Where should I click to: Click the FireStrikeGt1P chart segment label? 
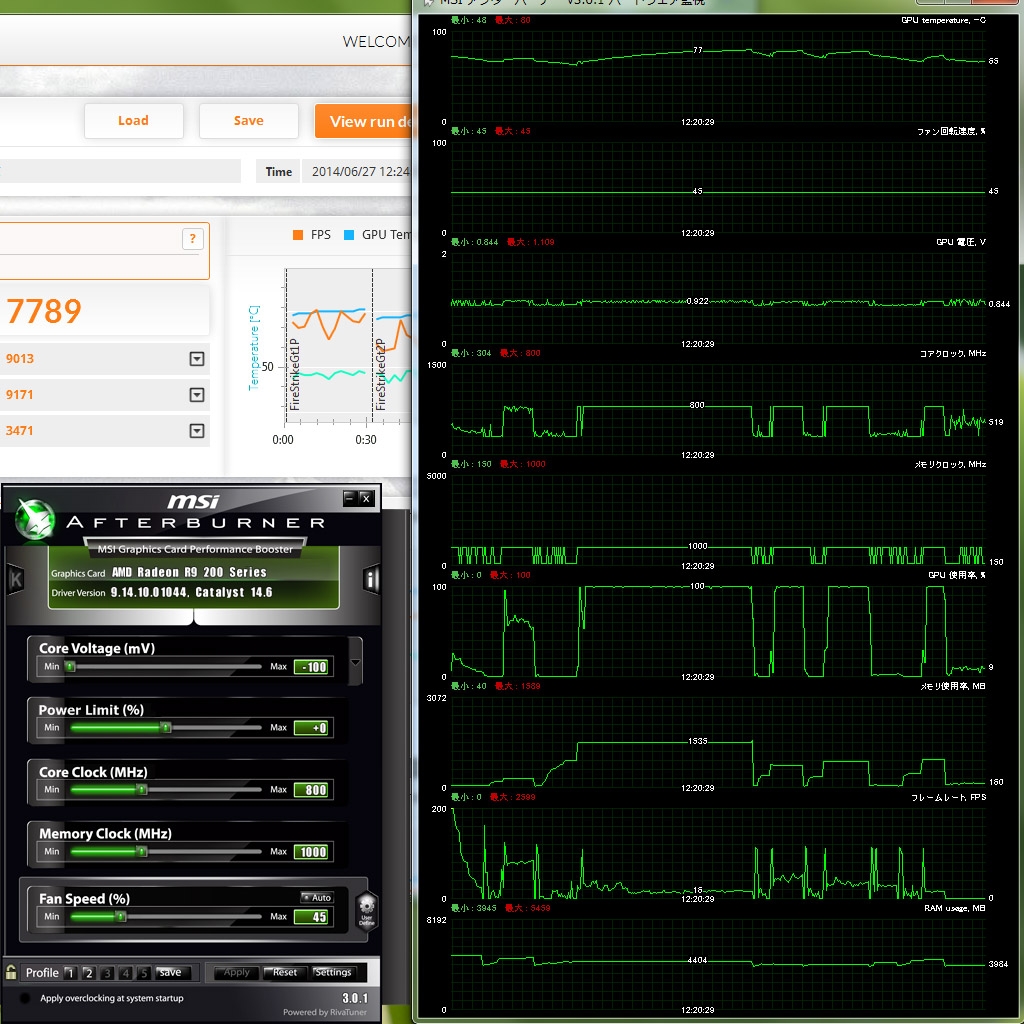click(295, 374)
